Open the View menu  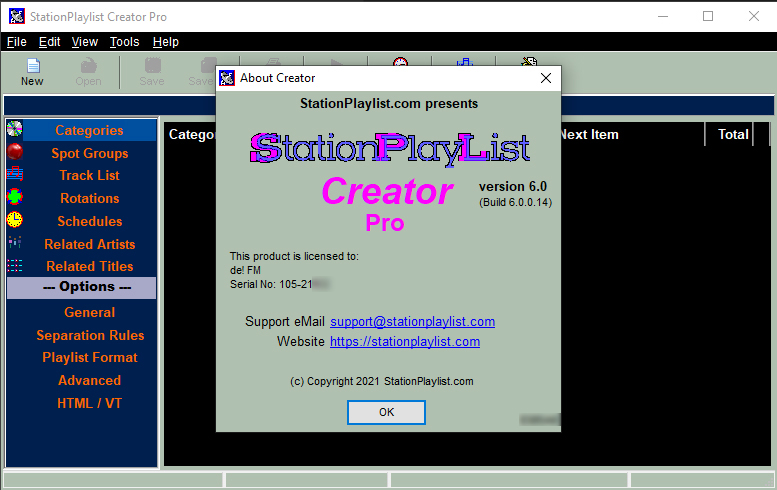[85, 42]
